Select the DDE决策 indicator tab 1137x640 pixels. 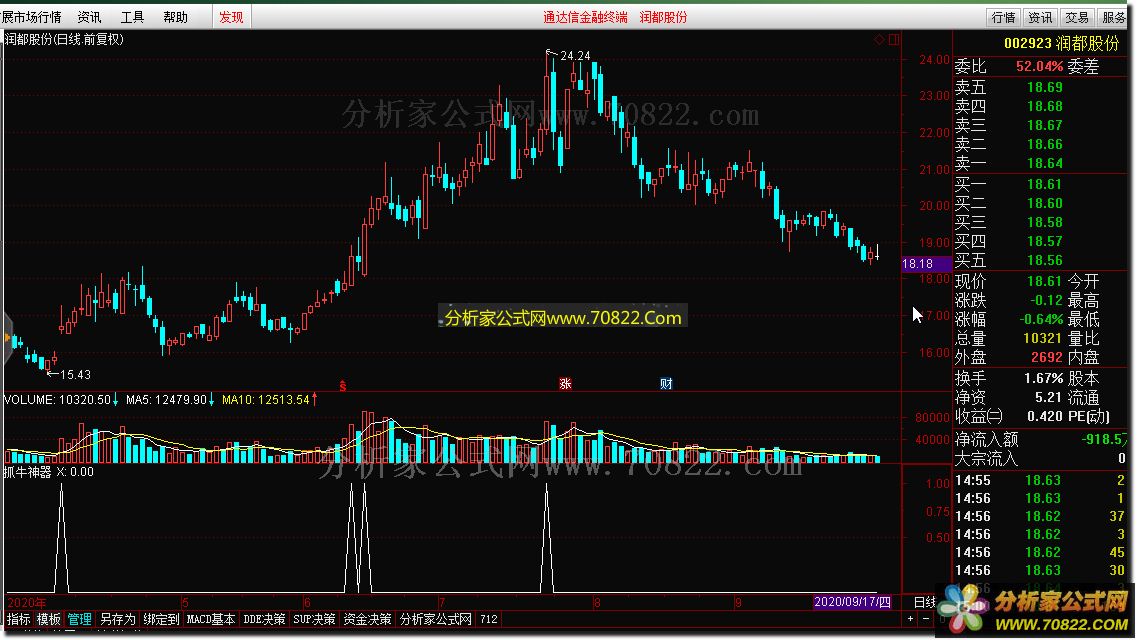(x=264, y=619)
